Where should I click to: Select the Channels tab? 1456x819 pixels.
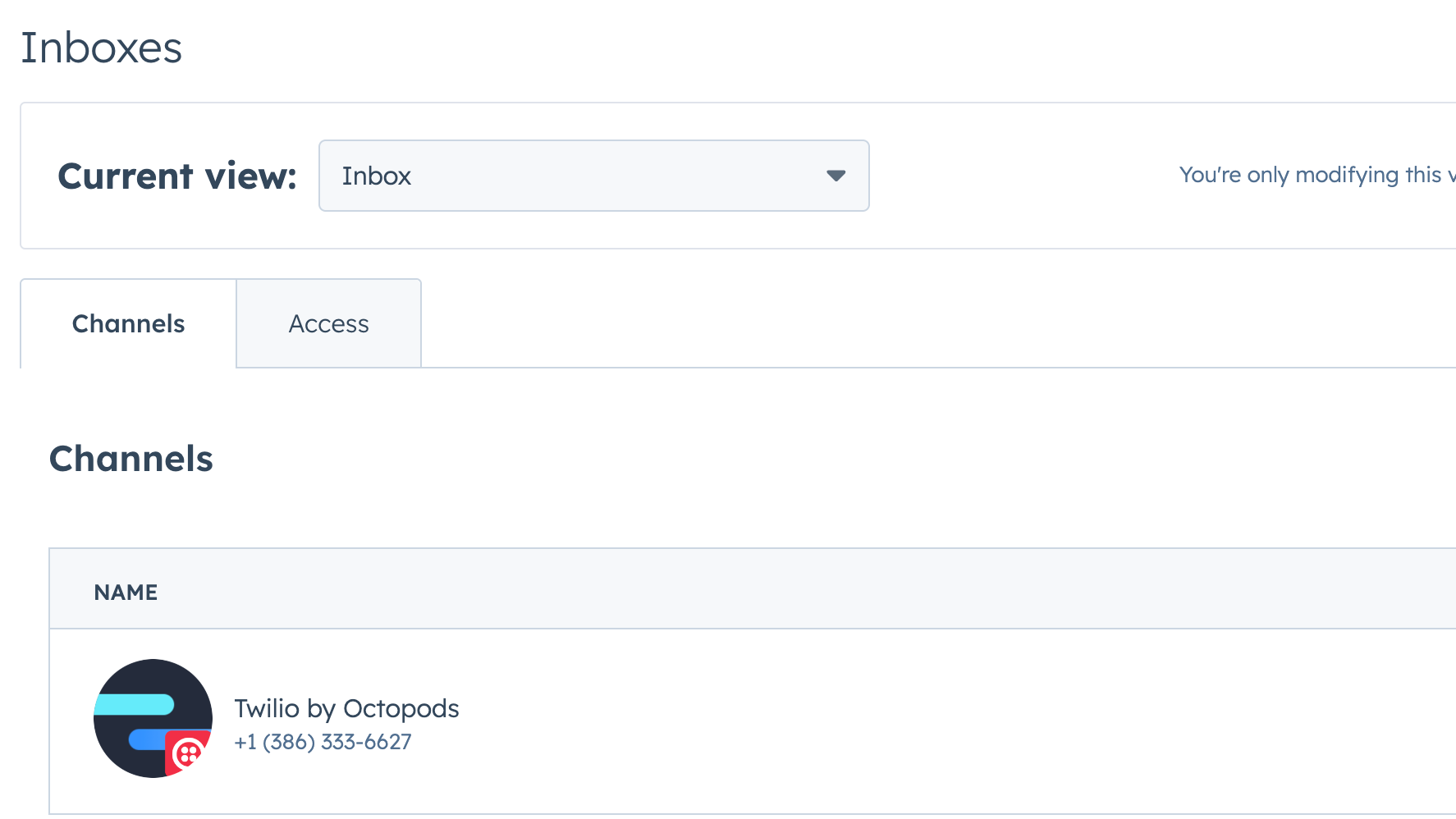click(127, 323)
